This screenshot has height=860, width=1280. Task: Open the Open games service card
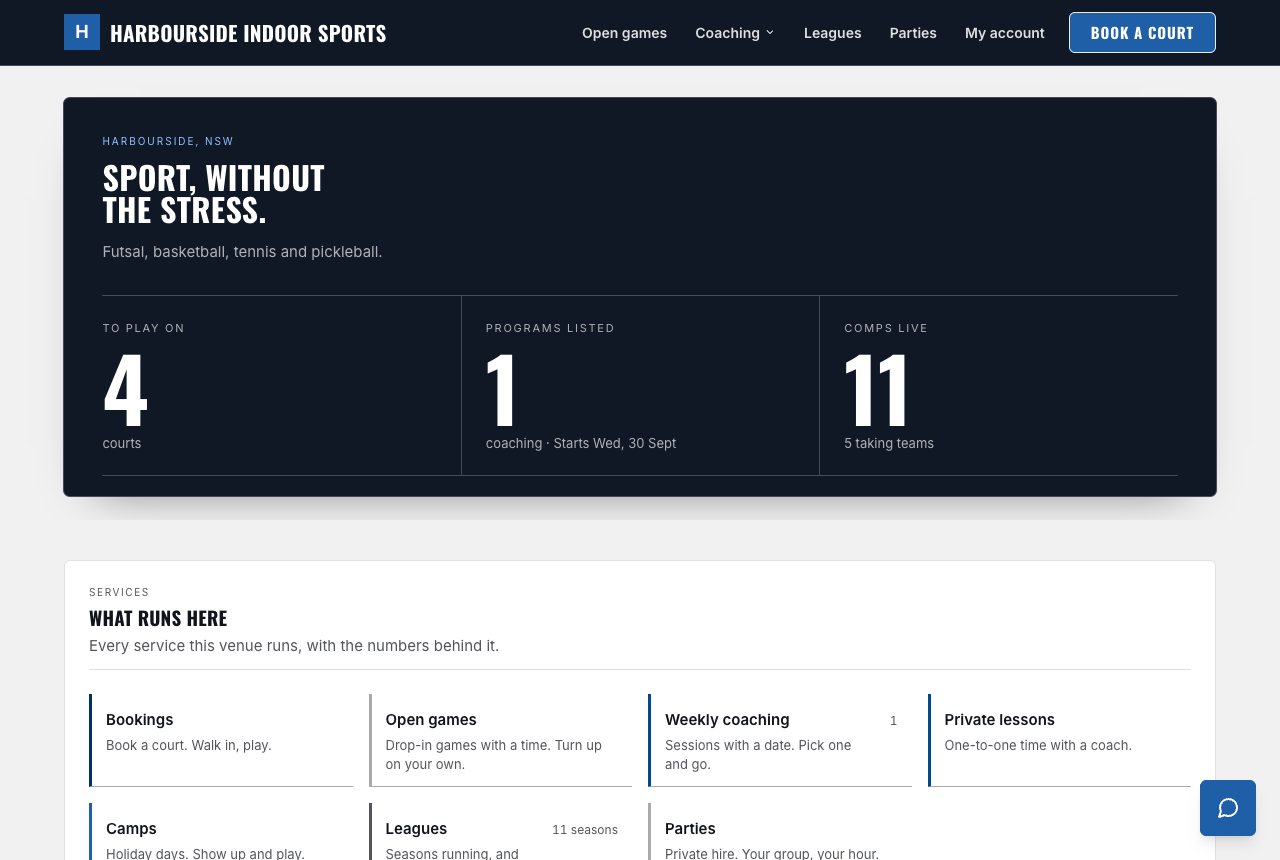pyautogui.click(x=501, y=740)
